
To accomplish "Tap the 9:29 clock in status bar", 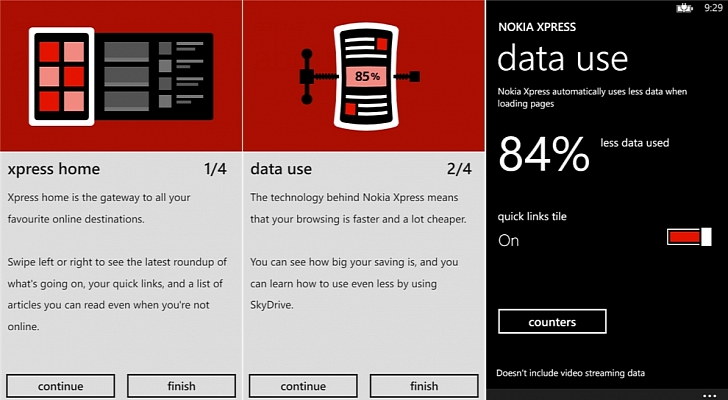I will (713, 8).
